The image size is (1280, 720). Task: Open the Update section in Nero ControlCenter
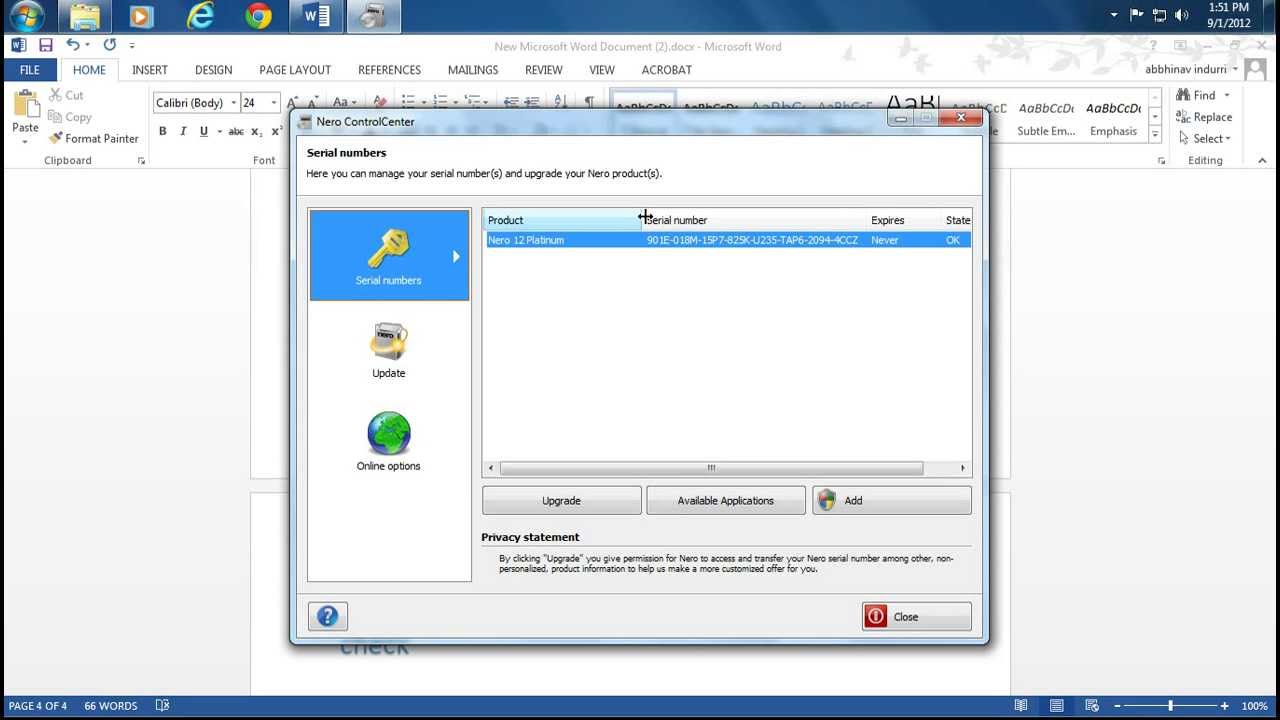pos(389,350)
